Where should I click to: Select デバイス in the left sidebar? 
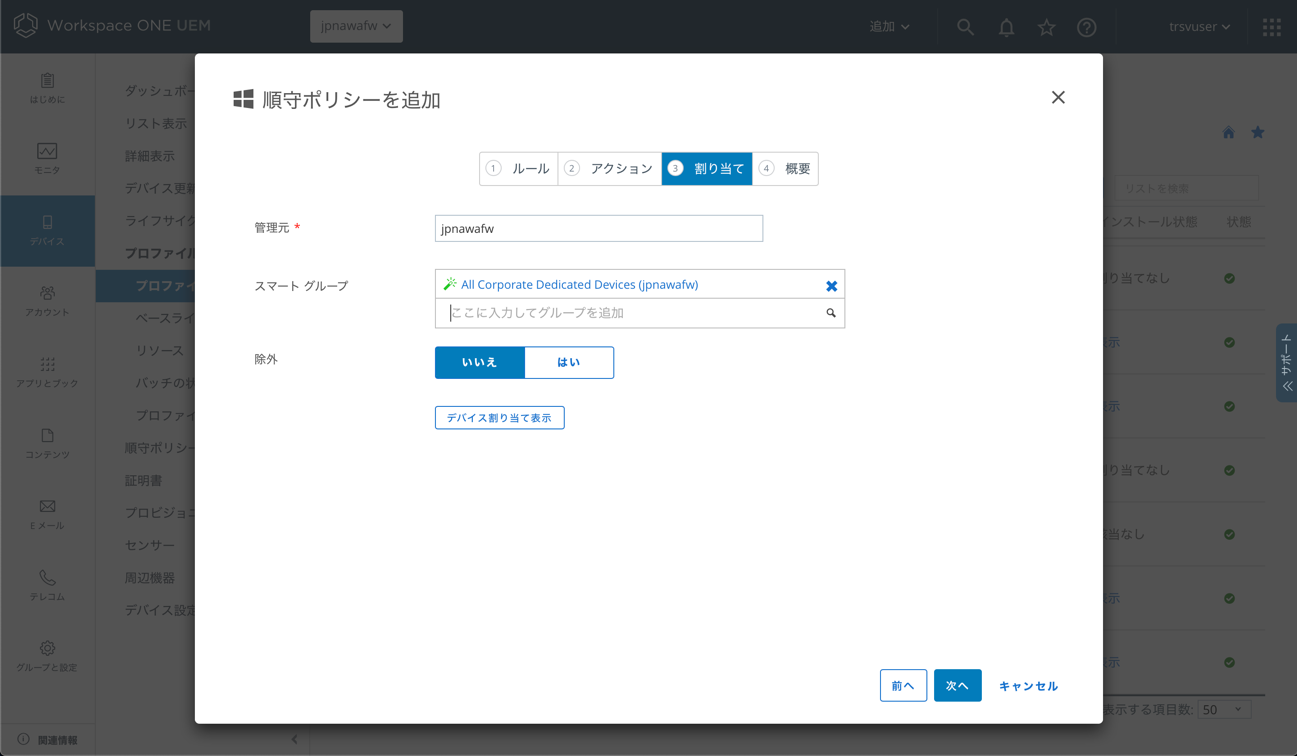pos(47,231)
